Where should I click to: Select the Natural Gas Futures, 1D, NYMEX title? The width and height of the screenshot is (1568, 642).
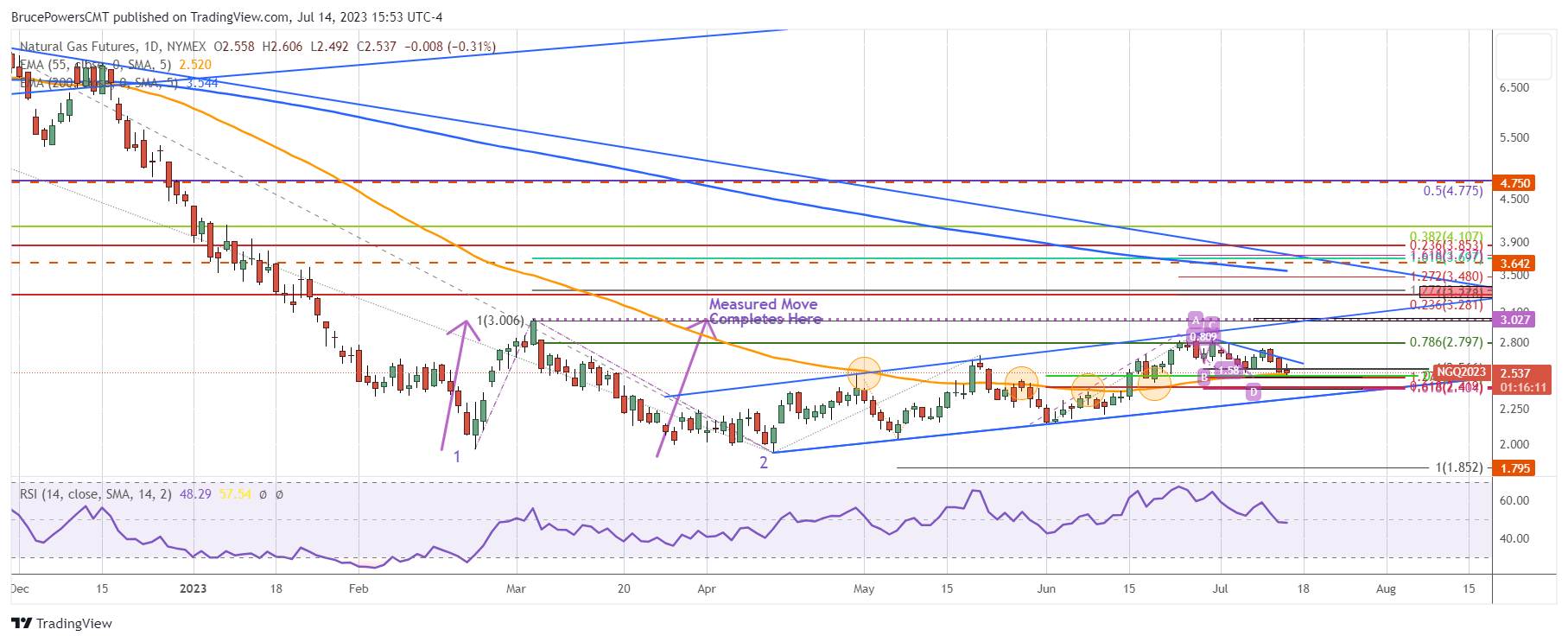[113, 47]
